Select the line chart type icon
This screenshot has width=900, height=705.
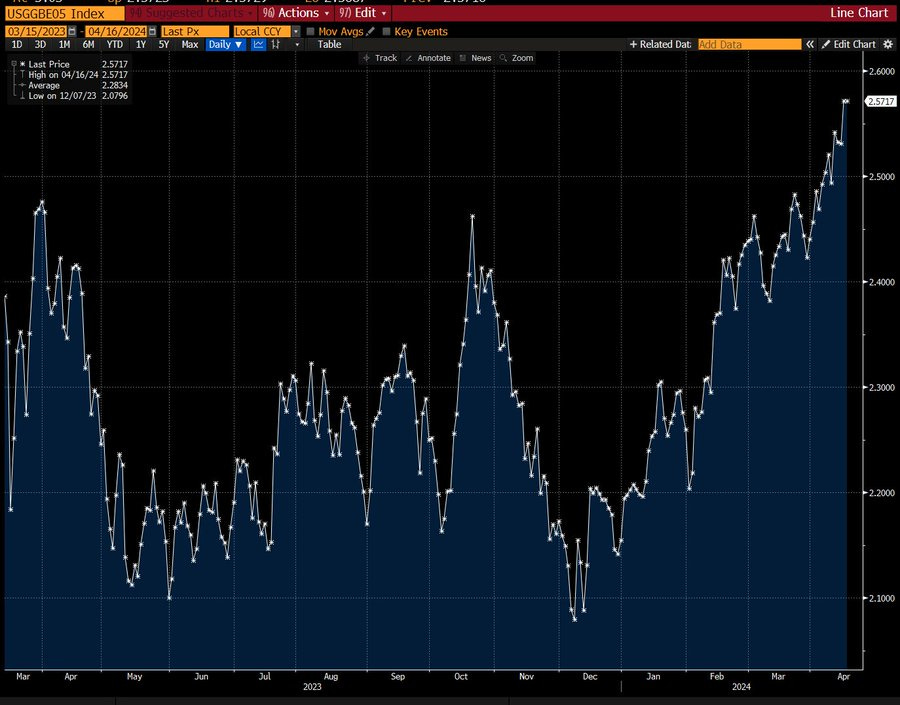point(258,44)
